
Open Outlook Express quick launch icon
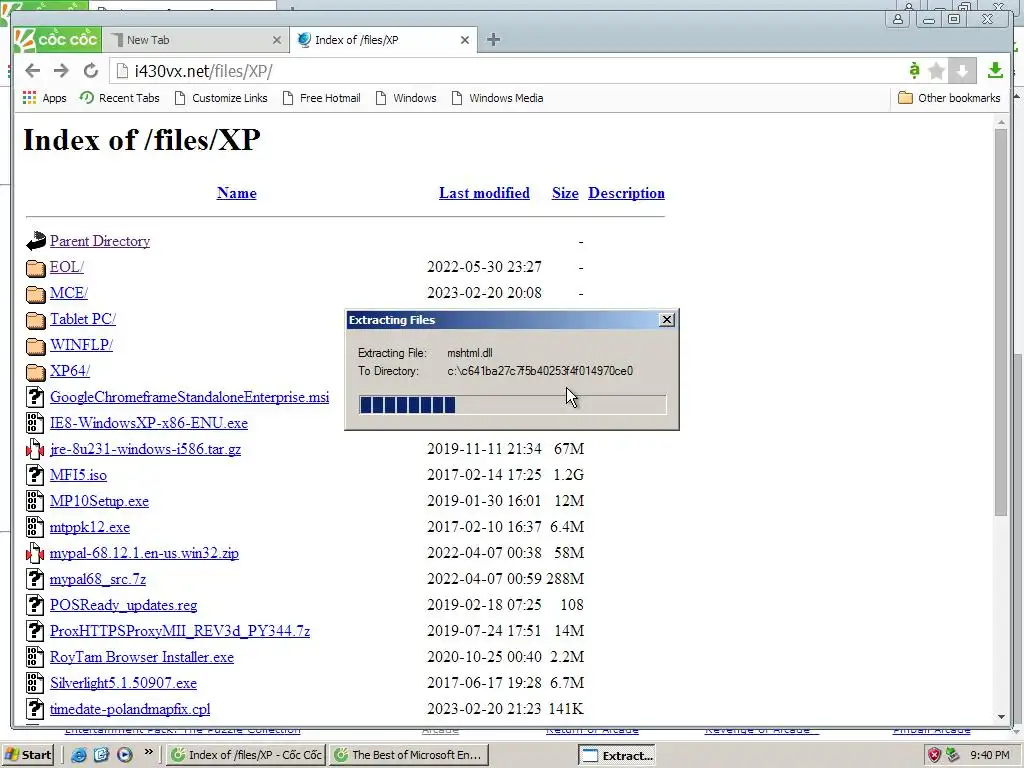101,755
